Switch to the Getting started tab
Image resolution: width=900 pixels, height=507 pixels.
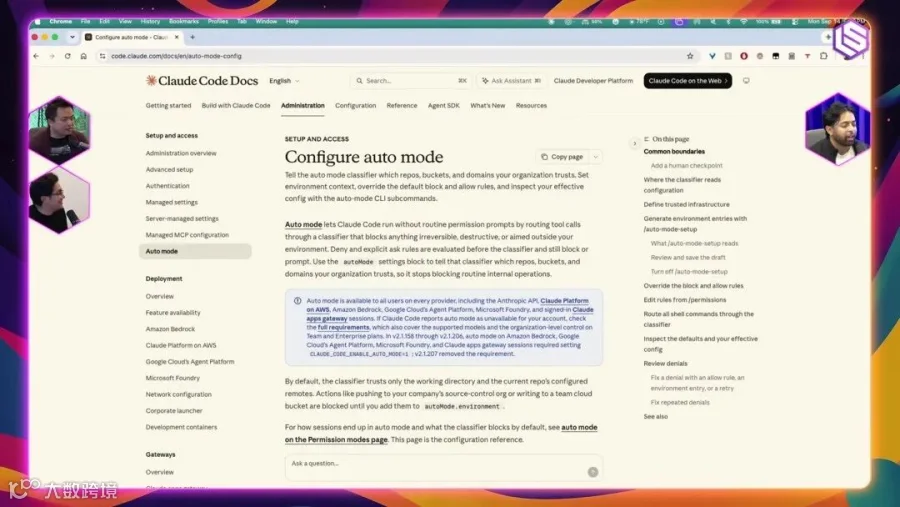tap(168, 106)
